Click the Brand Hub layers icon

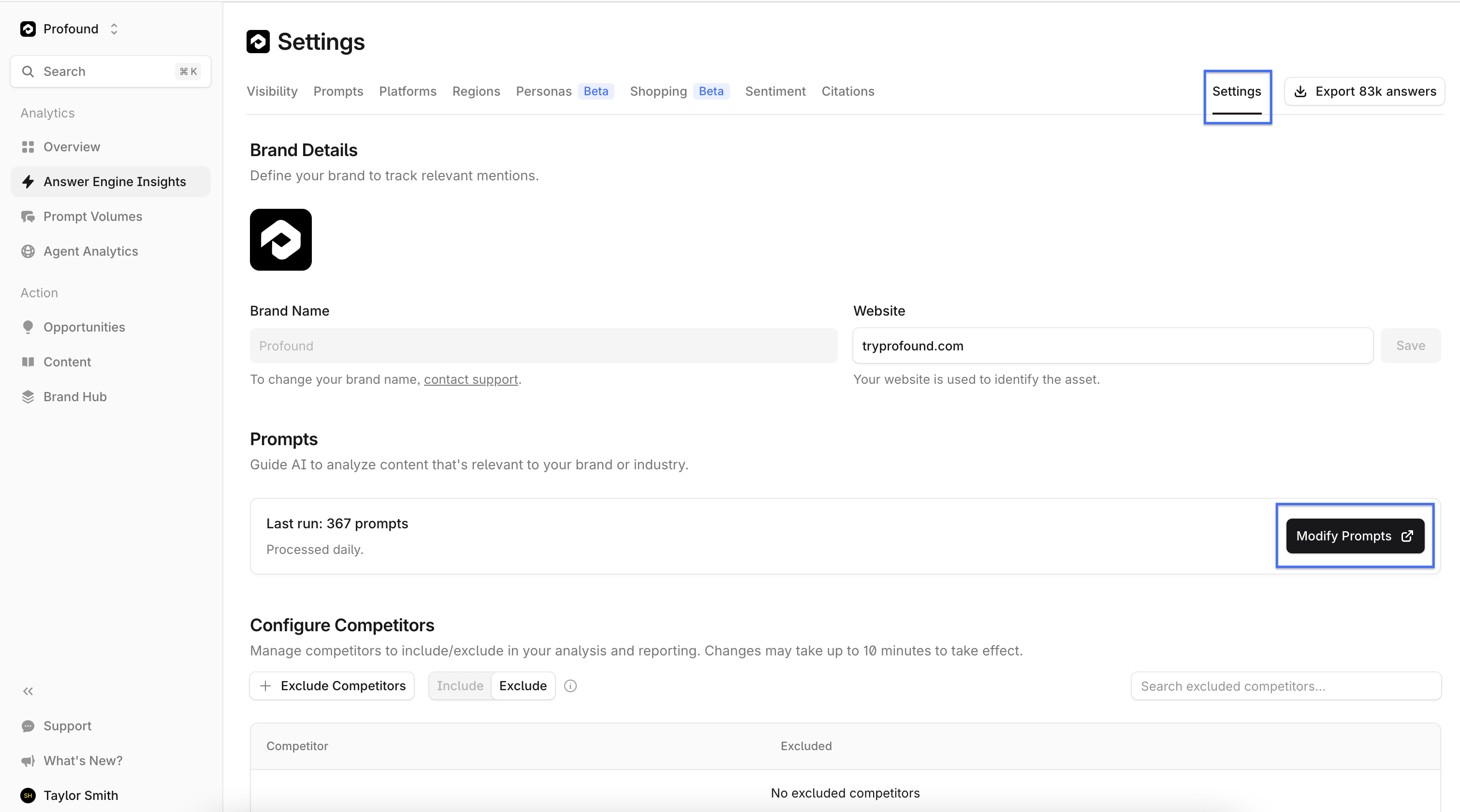[28, 397]
